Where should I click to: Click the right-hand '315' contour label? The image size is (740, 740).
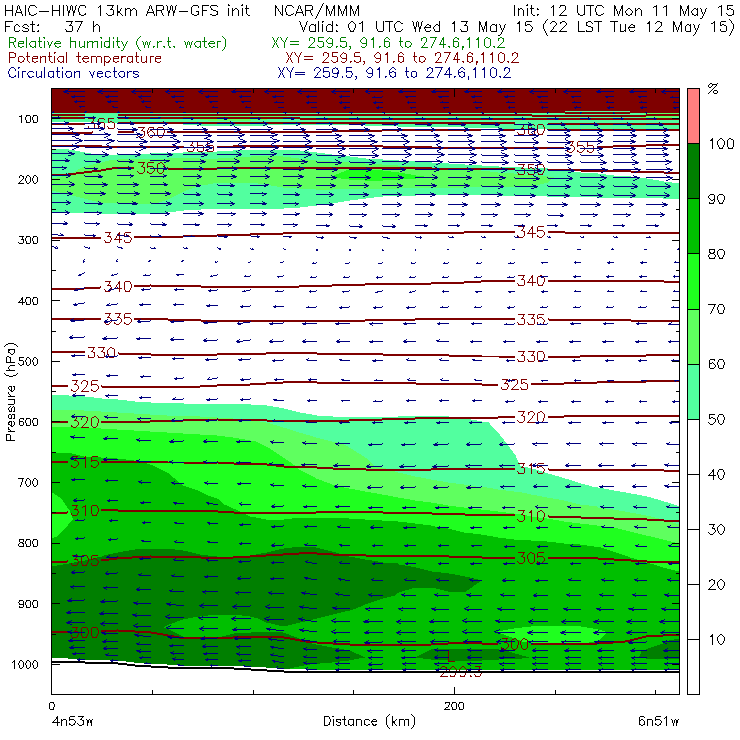(531, 469)
